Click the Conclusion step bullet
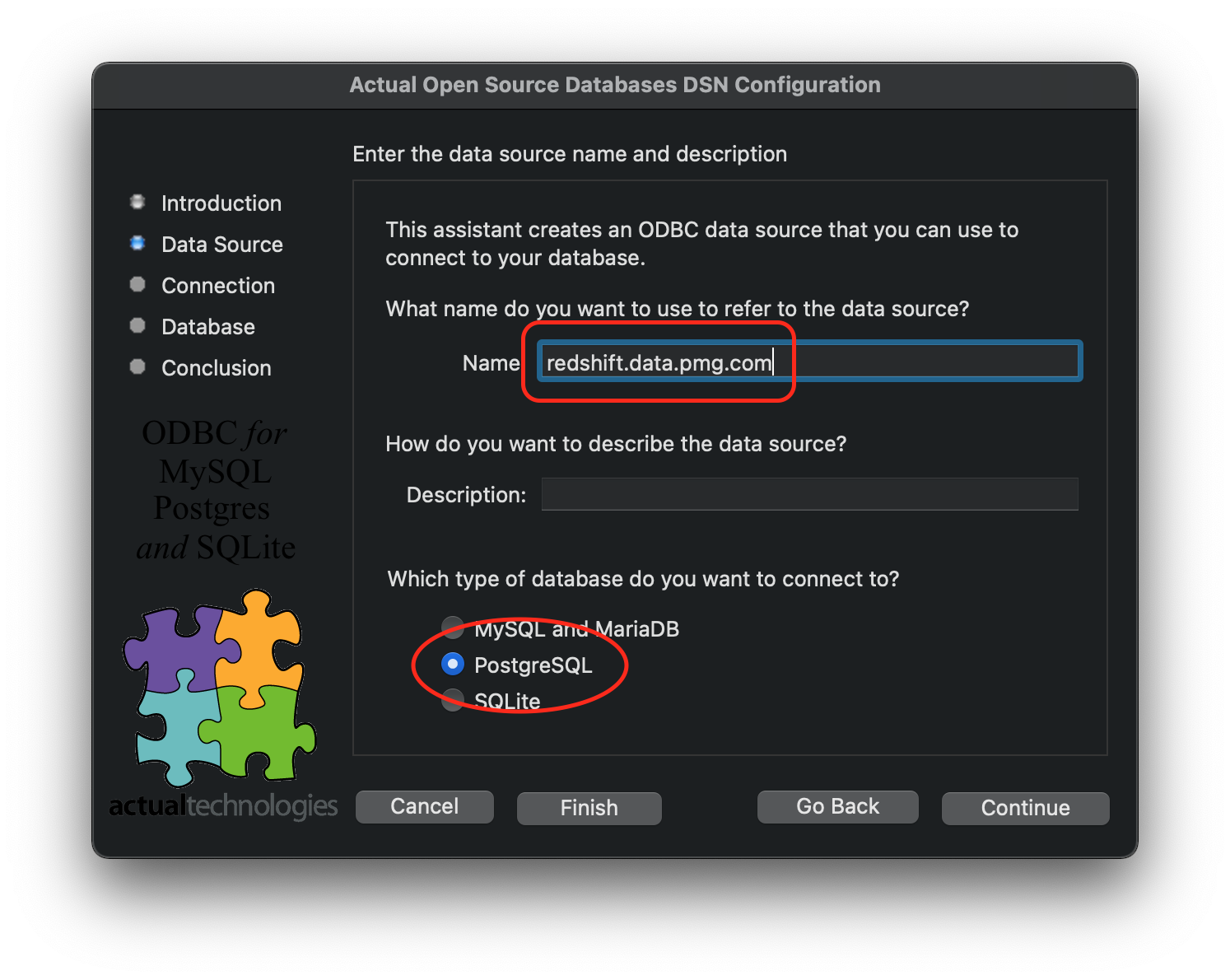The width and height of the screenshot is (1230, 980). 137,366
